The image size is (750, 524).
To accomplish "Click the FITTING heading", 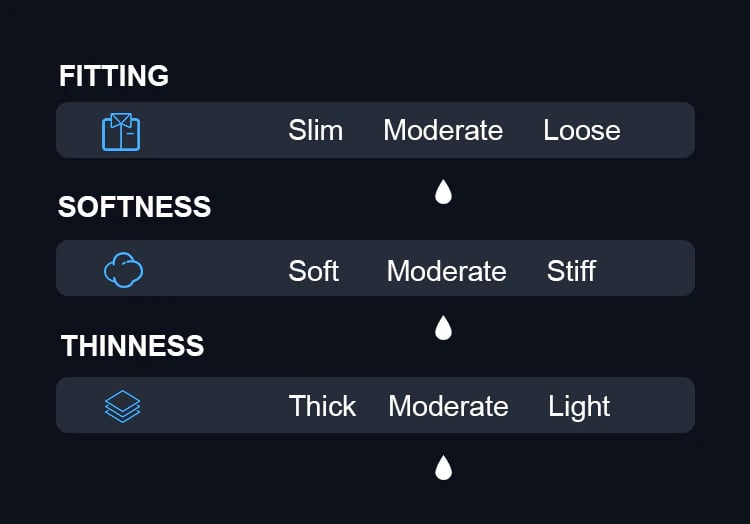I will click(x=114, y=76).
